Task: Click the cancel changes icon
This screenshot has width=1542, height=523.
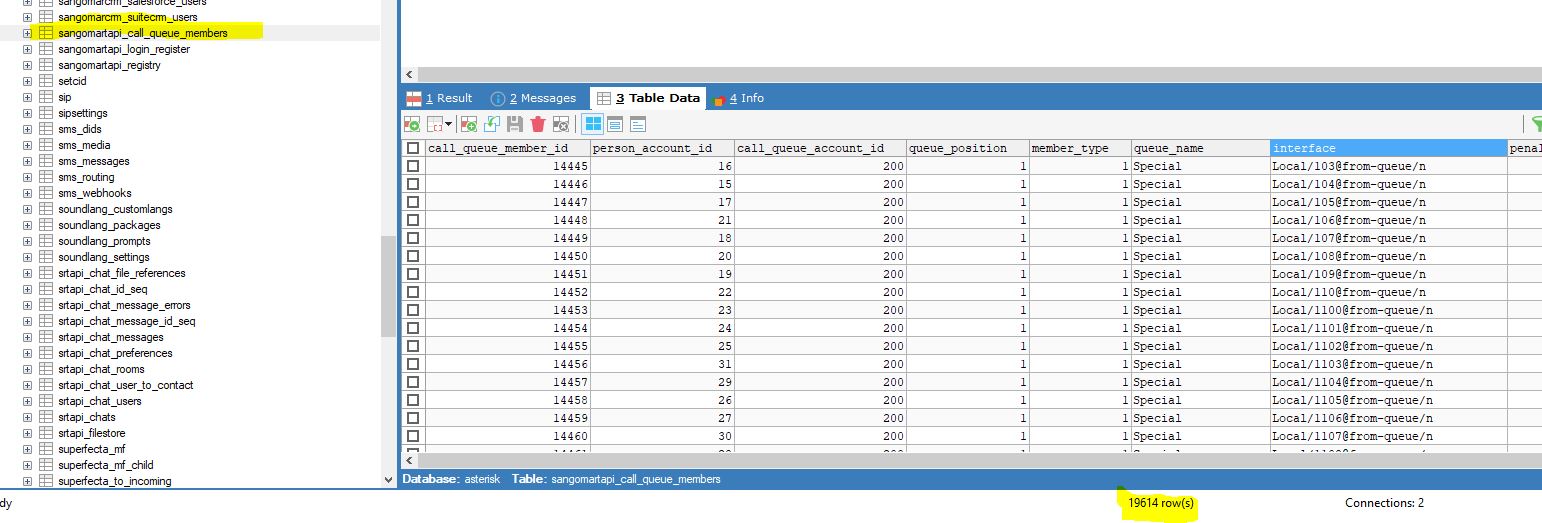Action: (561, 124)
